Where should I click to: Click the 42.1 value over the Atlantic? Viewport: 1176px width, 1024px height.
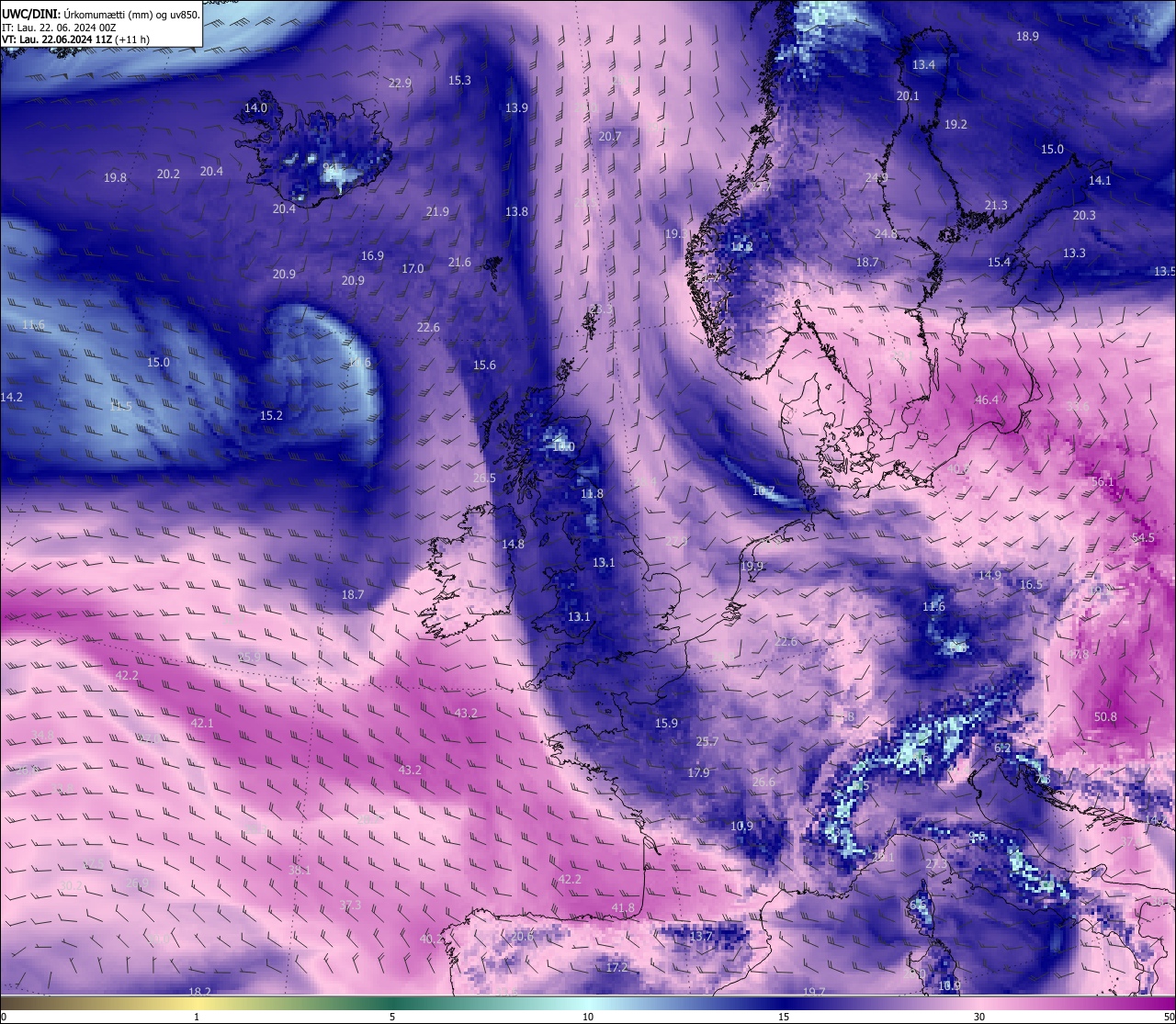click(202, 724)
